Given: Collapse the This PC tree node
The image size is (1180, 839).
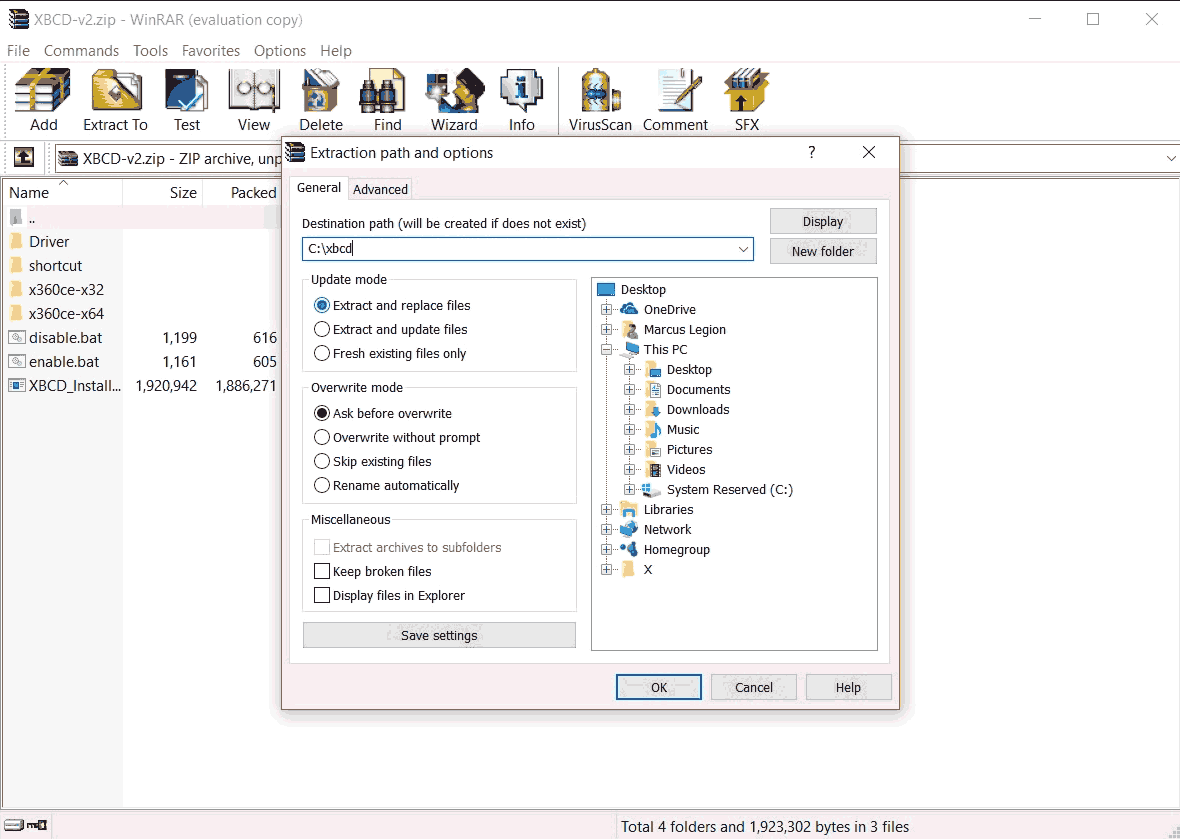Looking at the screenshot, I should pos(607,349).
